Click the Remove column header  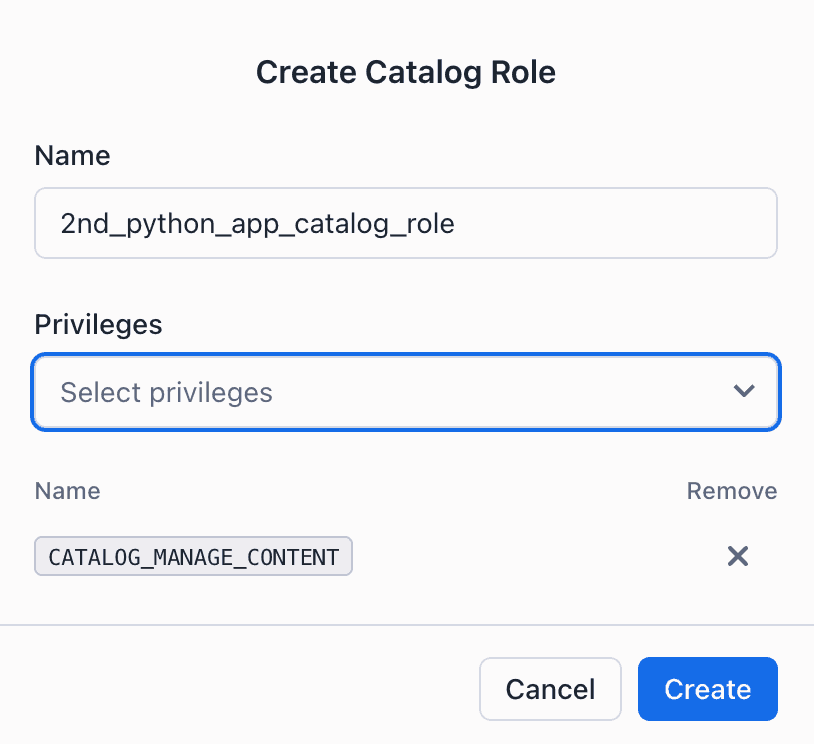click(731, 491)
